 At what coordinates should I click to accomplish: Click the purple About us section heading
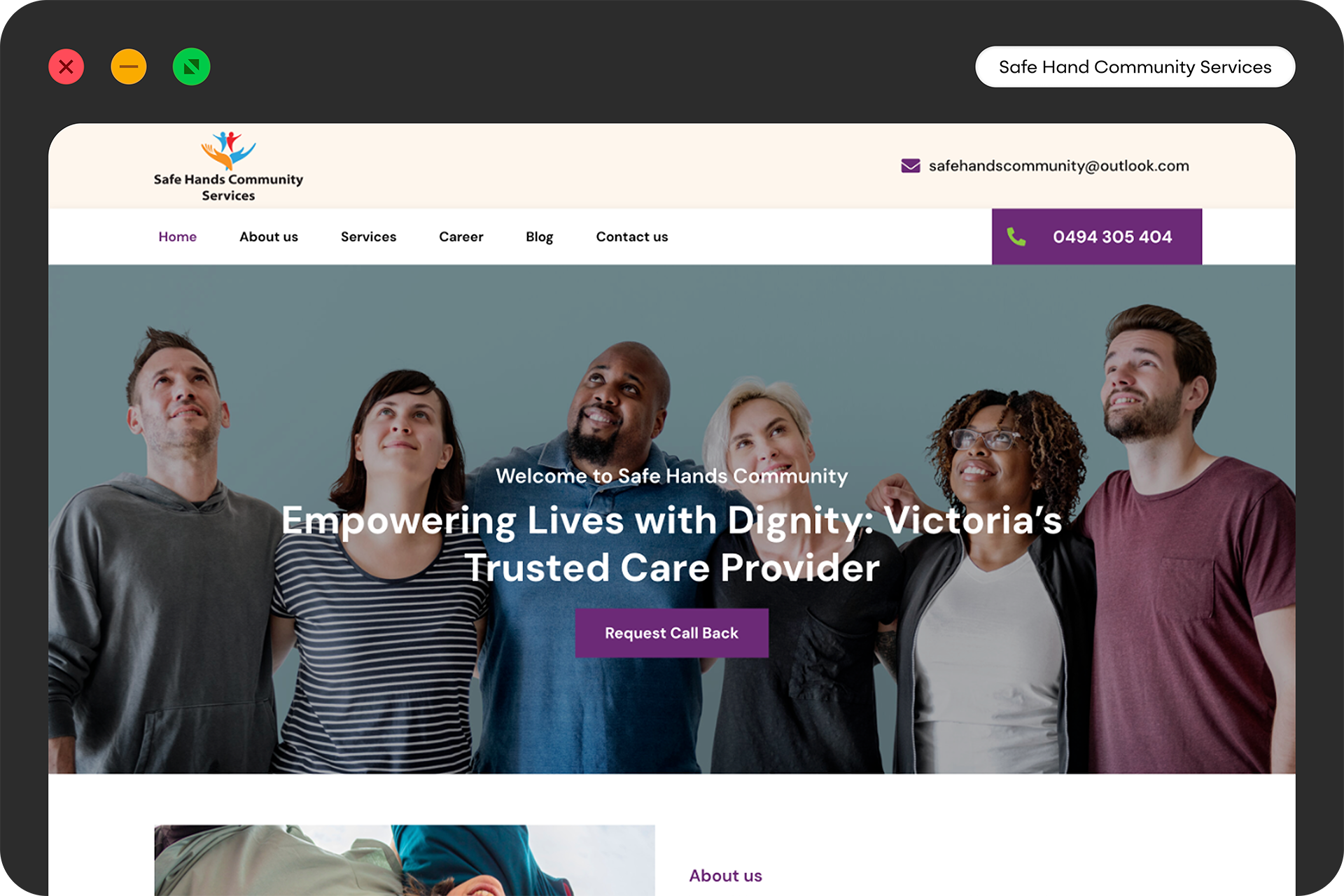pos(726,876)
